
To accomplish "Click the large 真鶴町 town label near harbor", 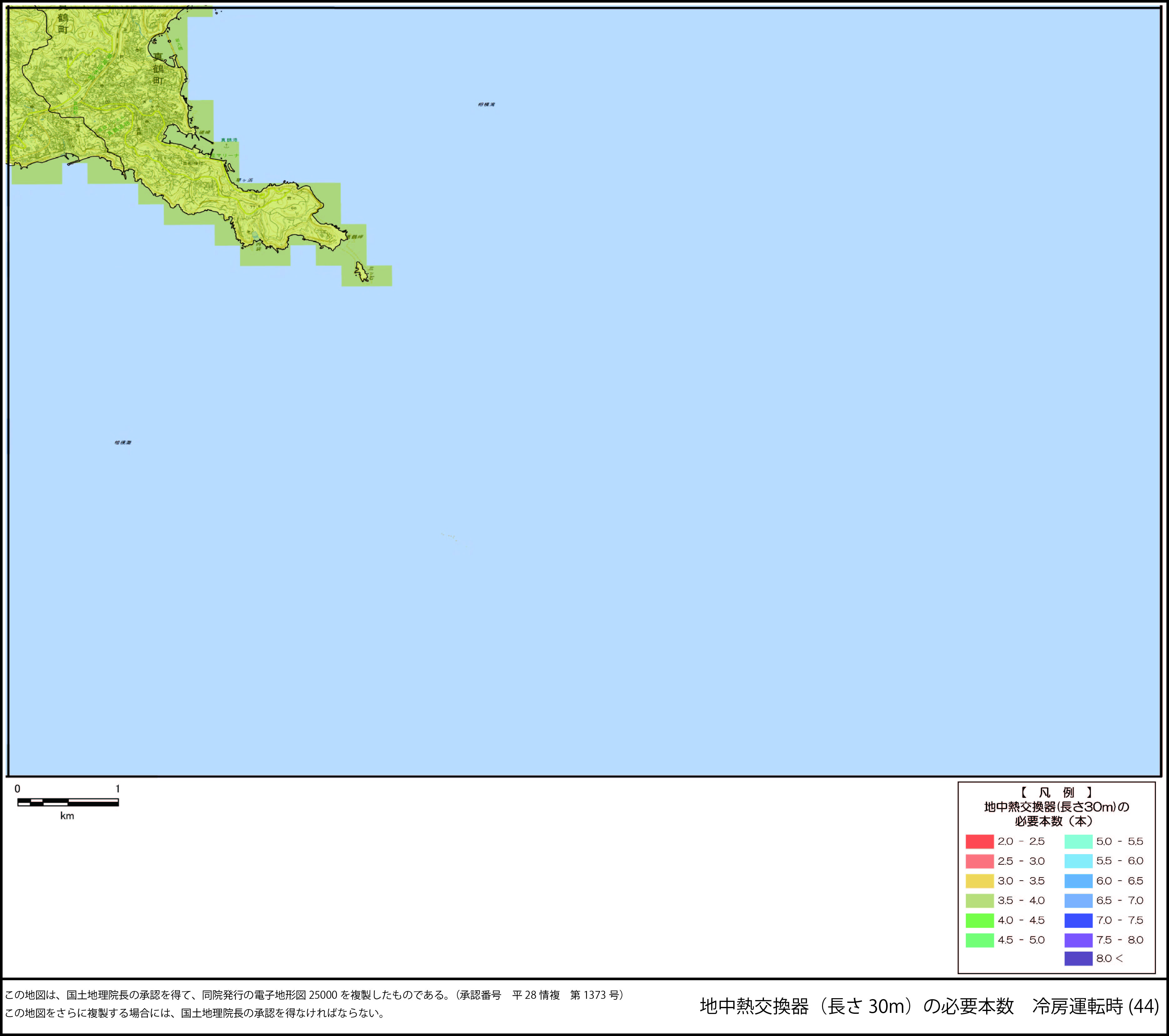I will click(x=158, y=69).
